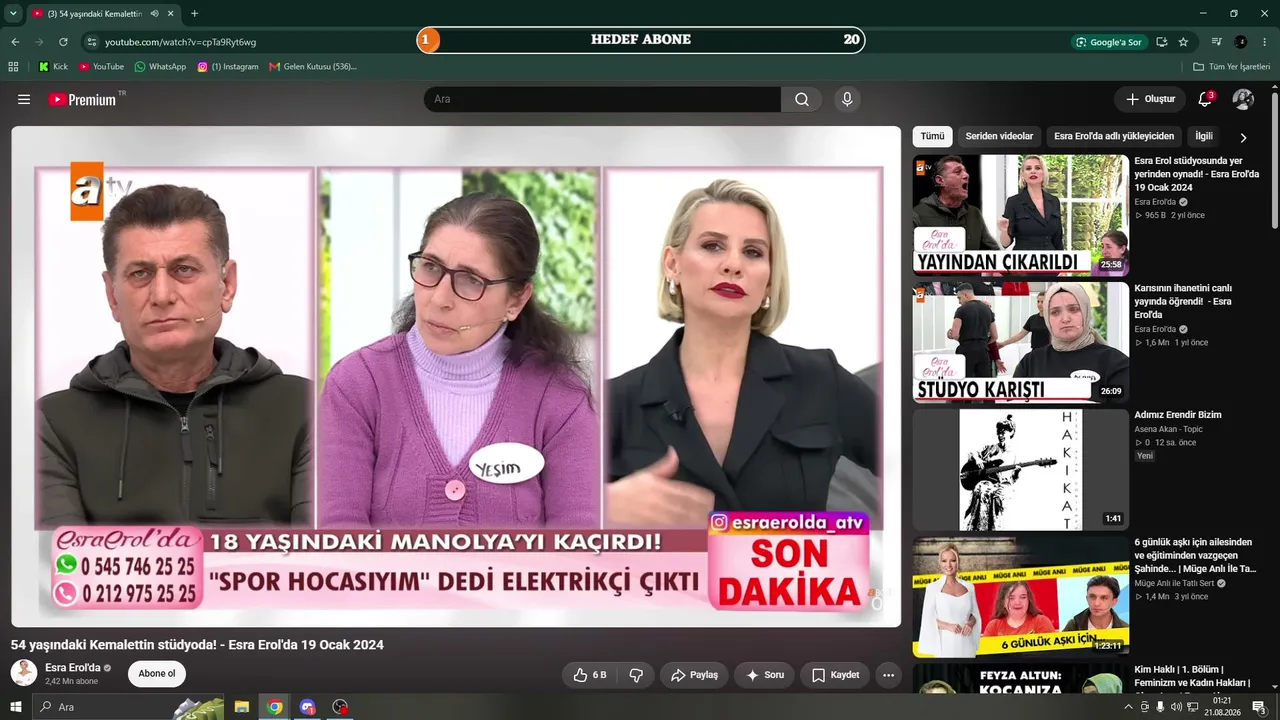Expand the Tüm Yer İşaretleri folder
The height and width of the screenshot is (720, 1280).
point(1231,67)
